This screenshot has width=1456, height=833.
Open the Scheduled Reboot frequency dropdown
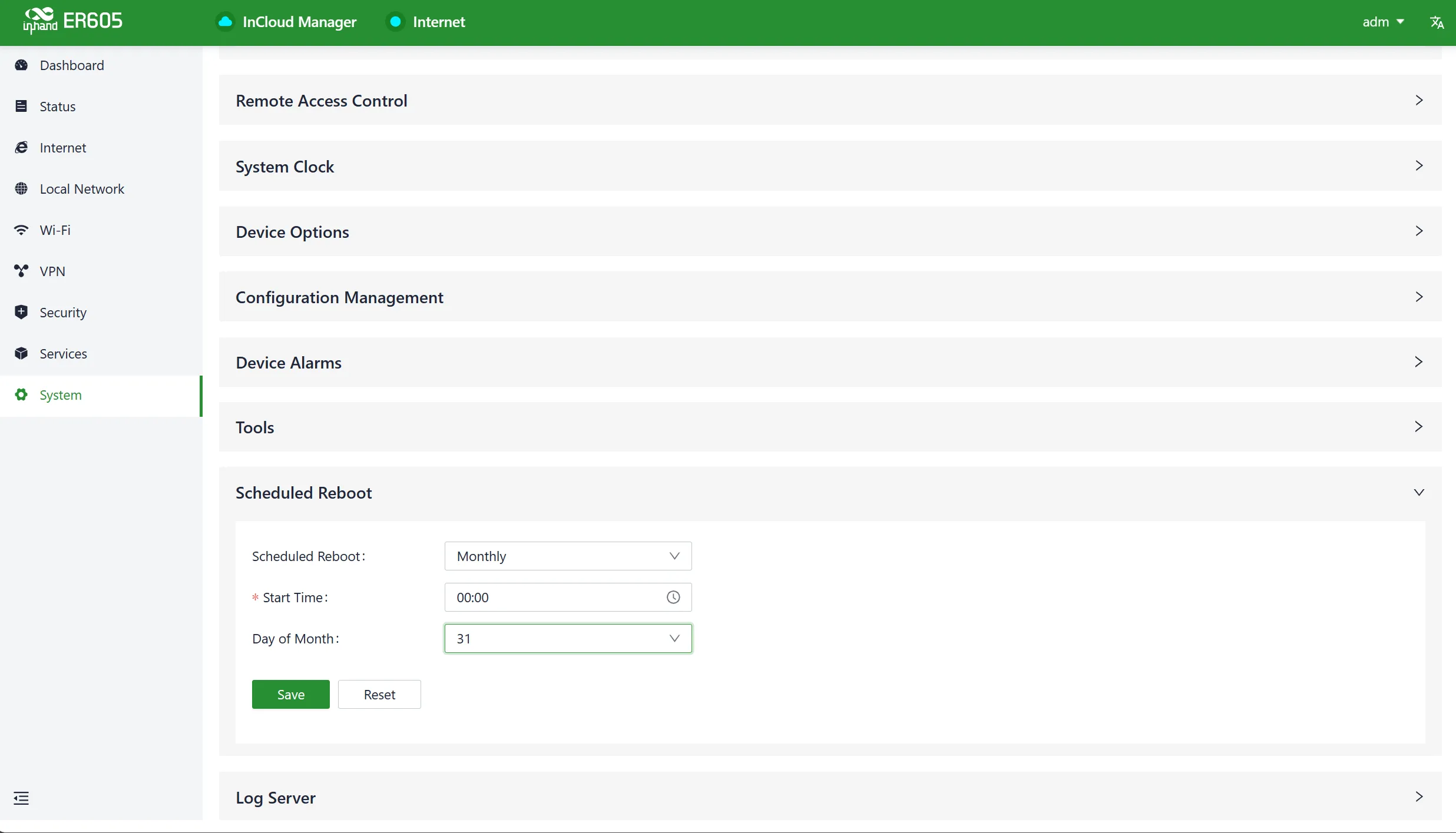click(568, 556)
